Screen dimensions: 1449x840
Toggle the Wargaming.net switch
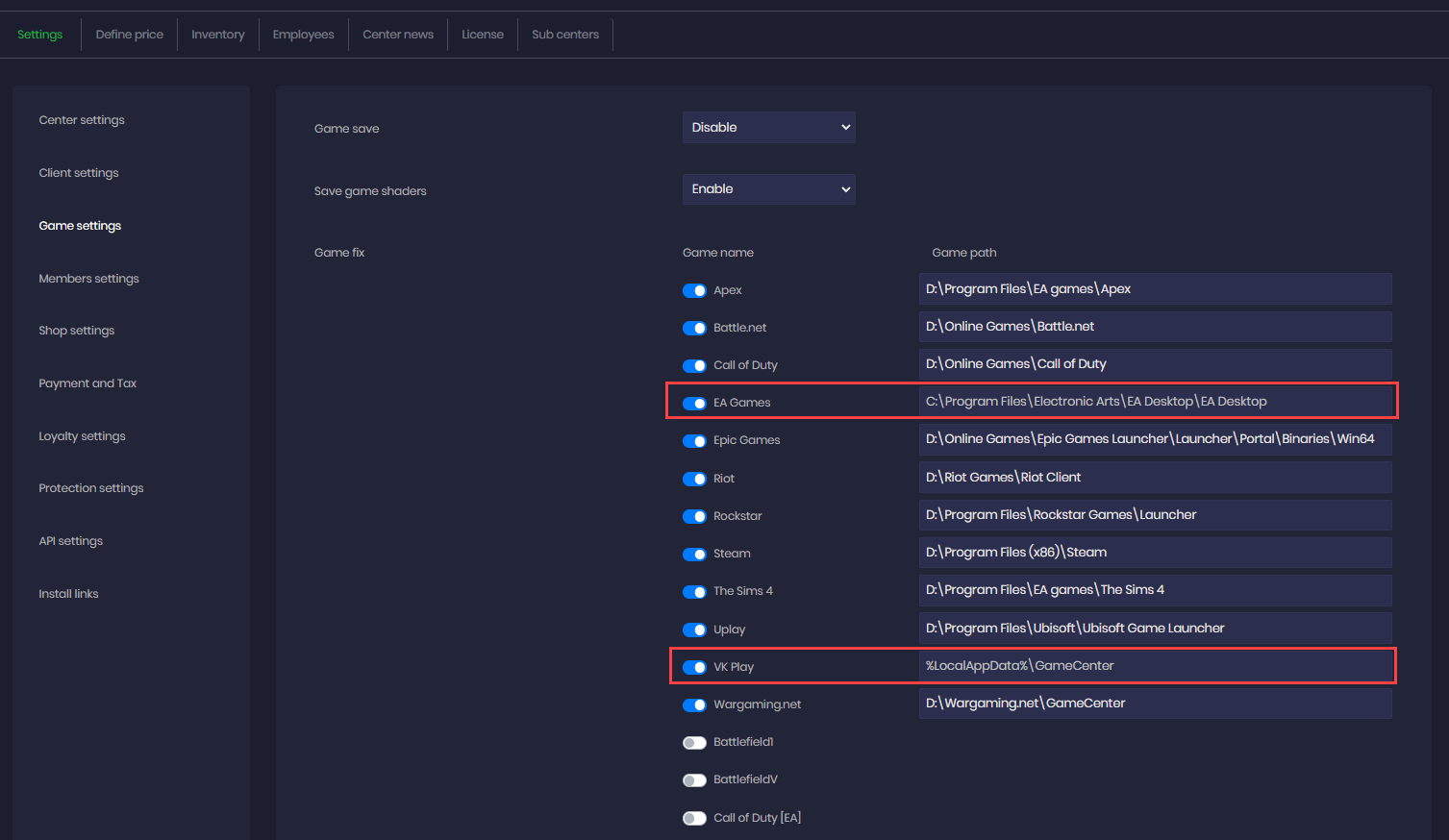[694, 704]
